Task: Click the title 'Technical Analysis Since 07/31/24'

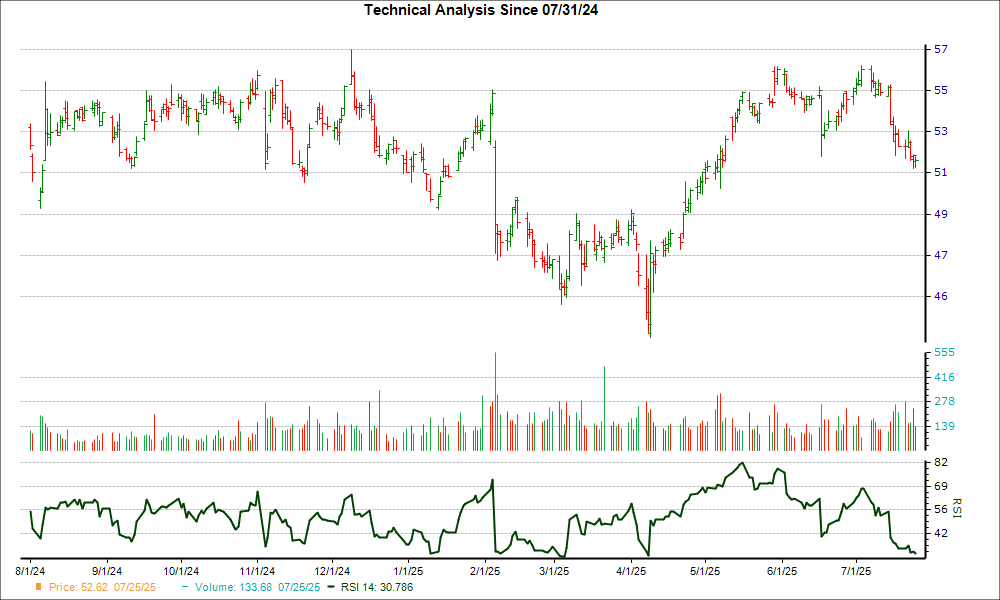Action: coord(481,10)
